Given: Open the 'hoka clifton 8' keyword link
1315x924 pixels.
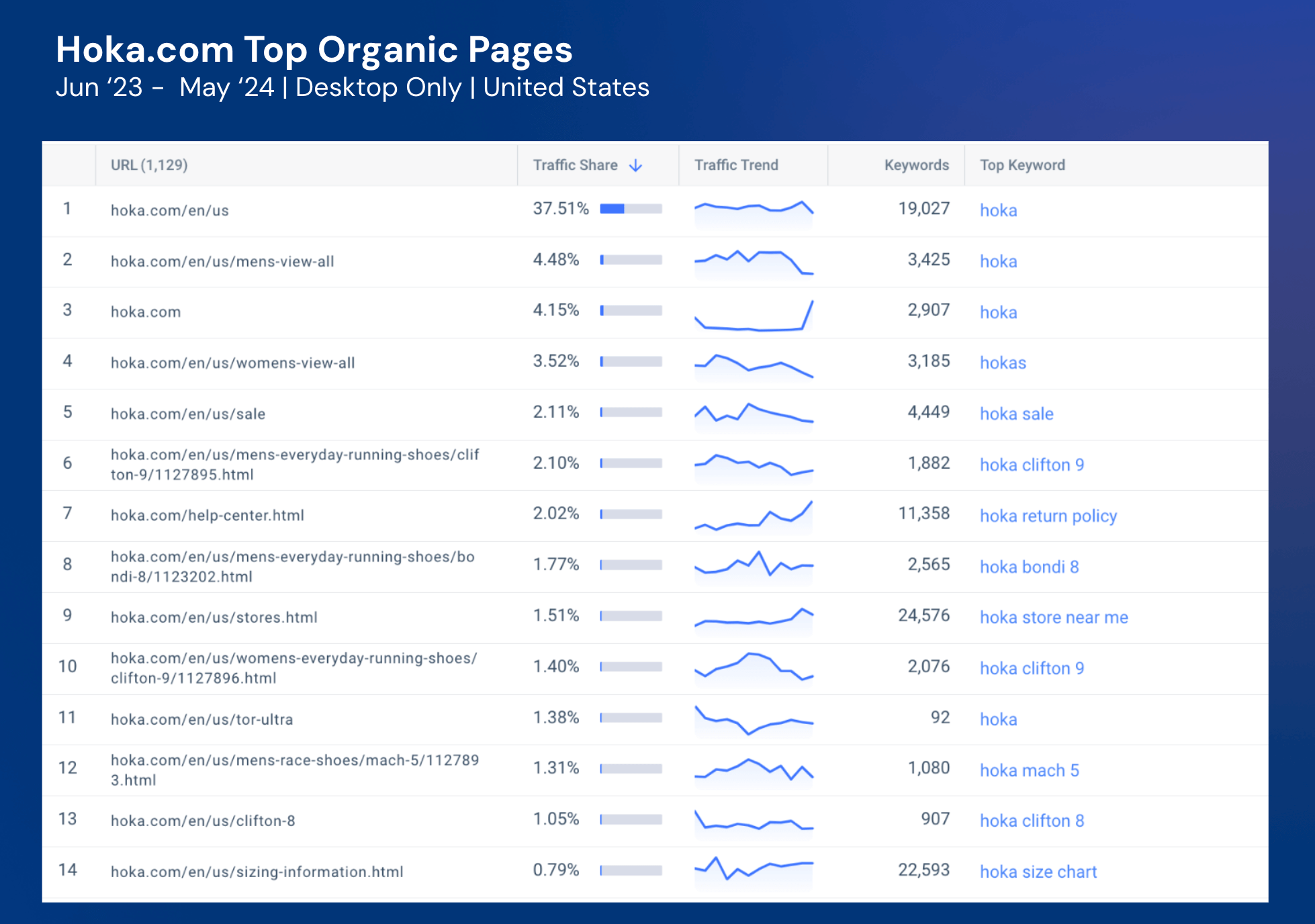Looking at the screenshot, I should 1032,821.
